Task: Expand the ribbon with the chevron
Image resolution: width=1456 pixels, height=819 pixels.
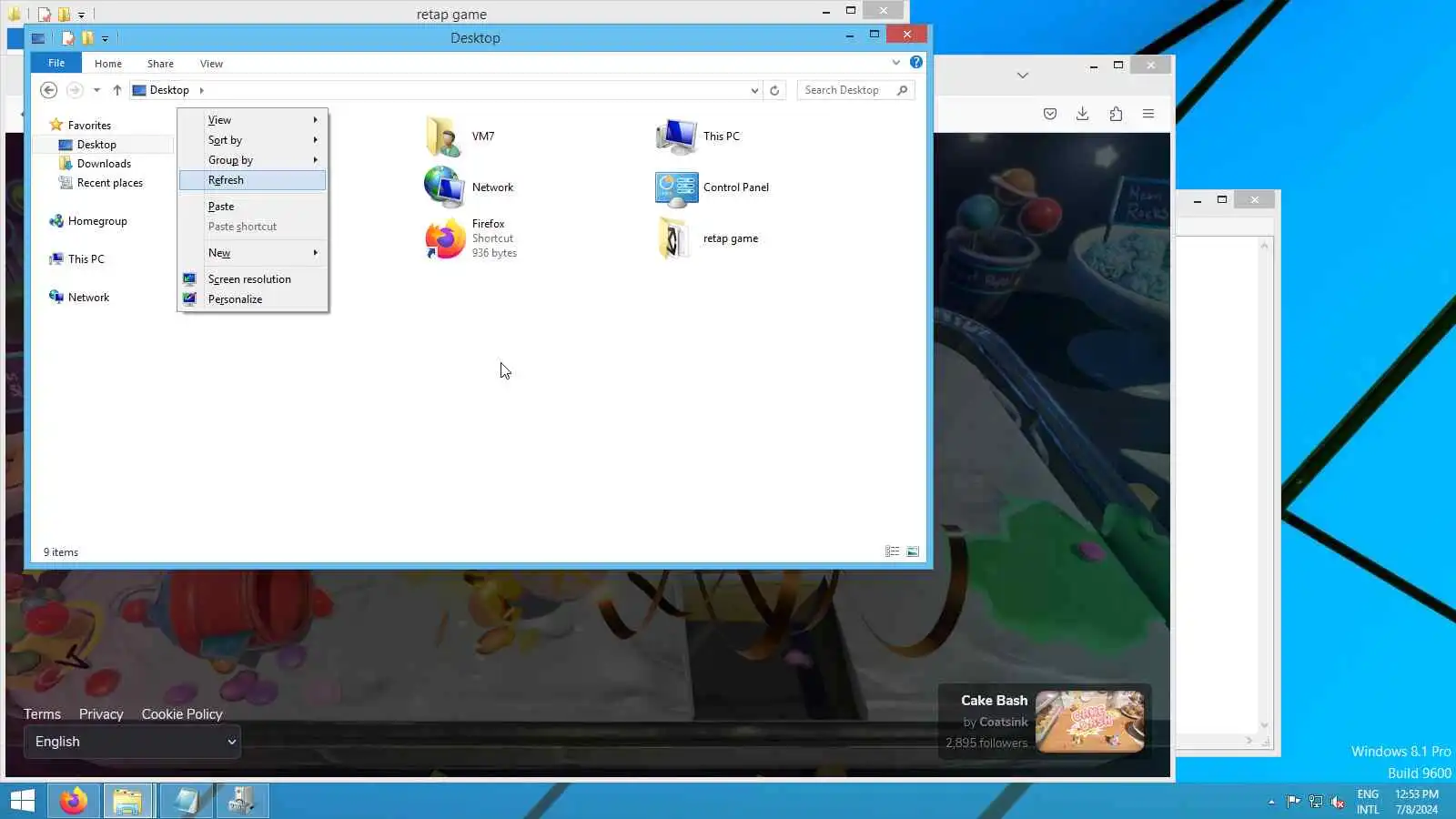Action: 896,63
